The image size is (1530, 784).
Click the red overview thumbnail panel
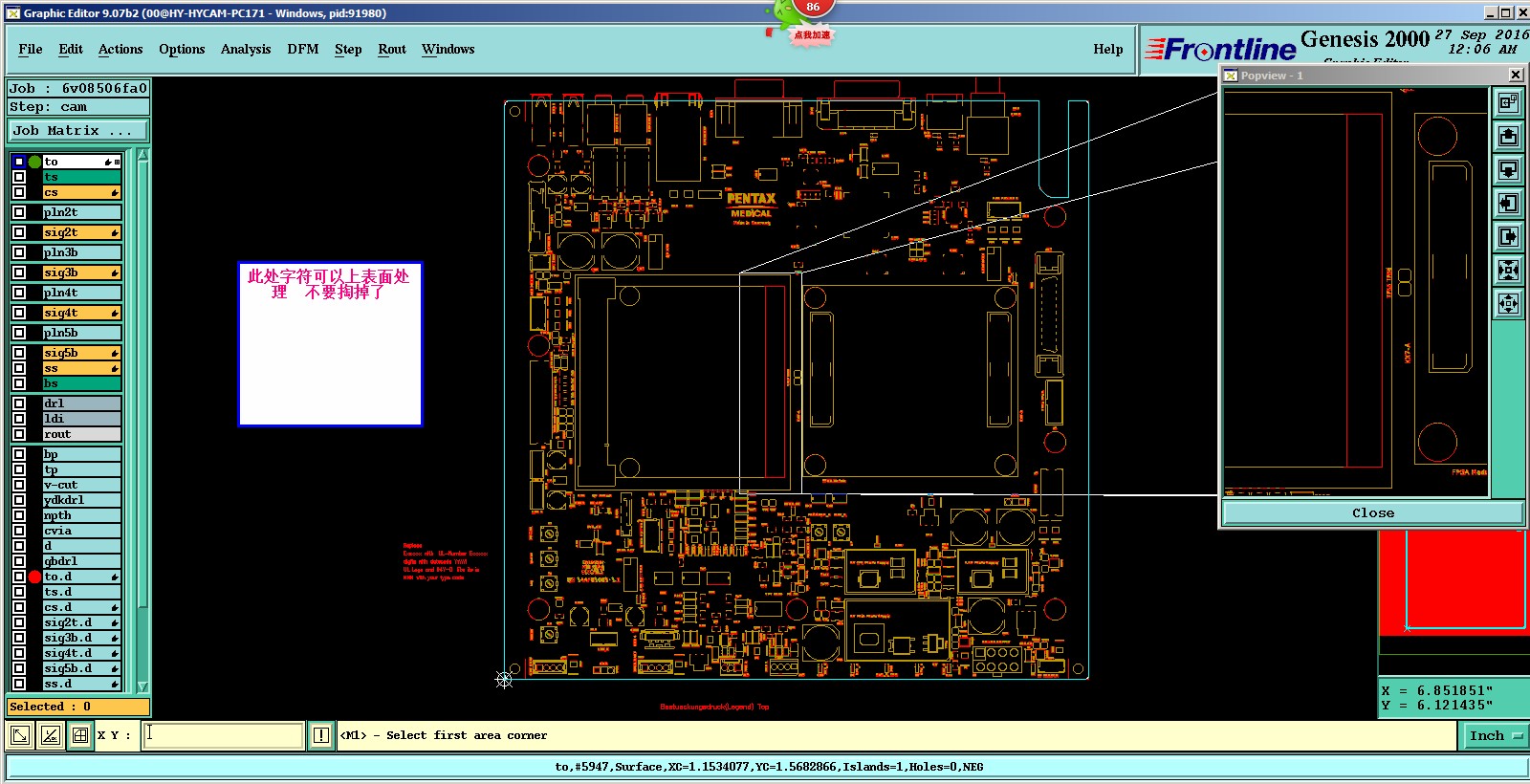pos(1453,583)
